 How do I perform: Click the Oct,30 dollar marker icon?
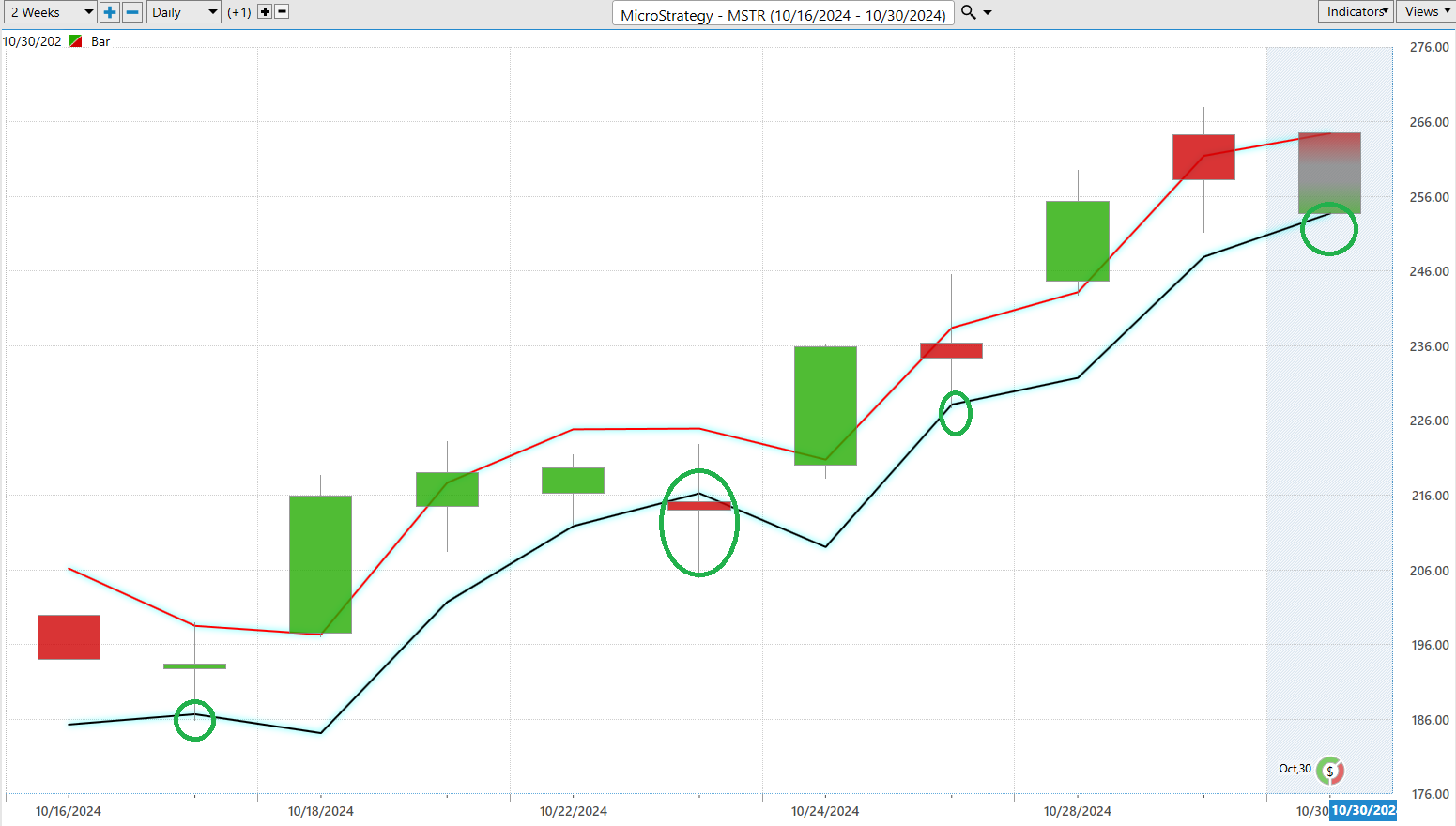click(x=1329, y=771)
